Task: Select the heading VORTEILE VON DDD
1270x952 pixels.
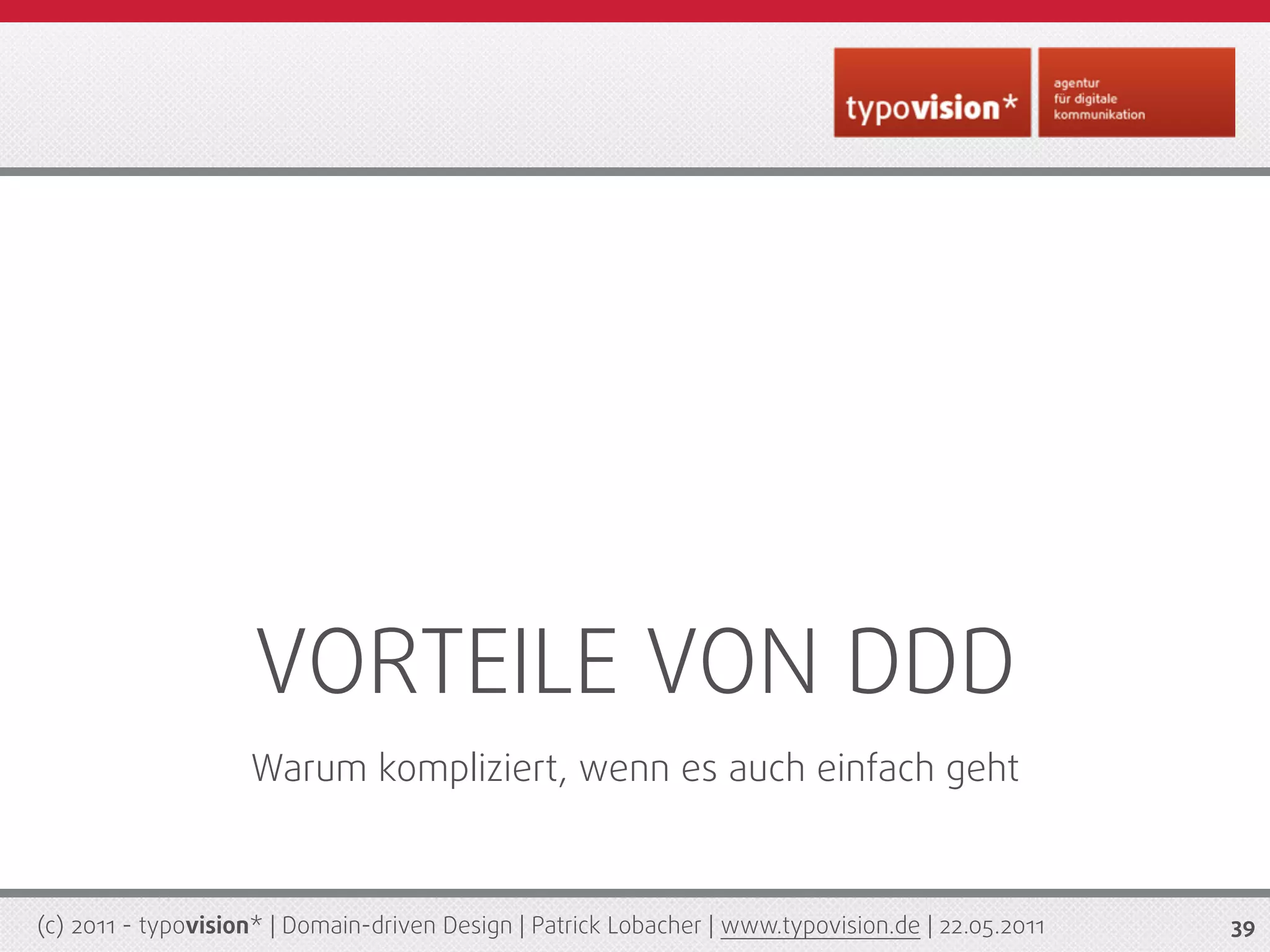Action: 634,661
